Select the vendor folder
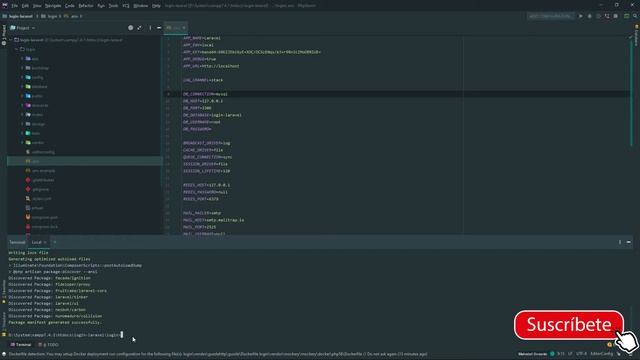This screenshot has height=360, width=640. (38, 143)
